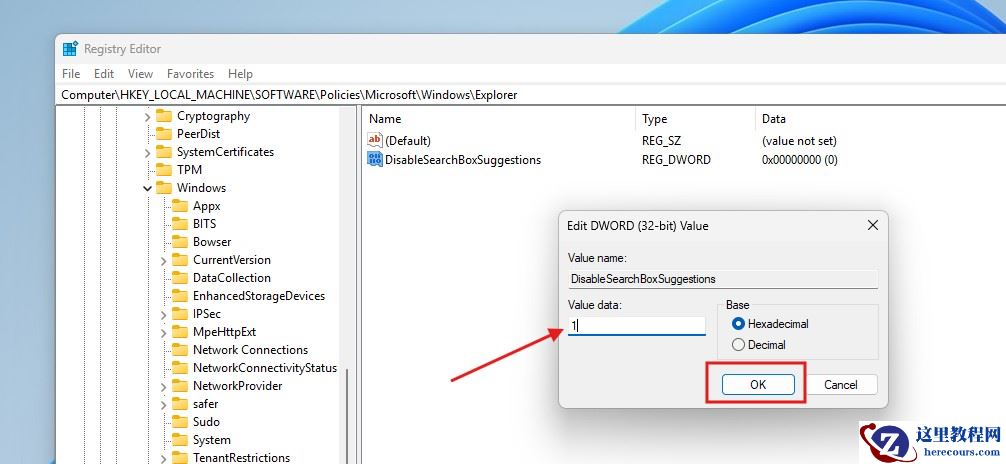Click the REG_SZ type cell
The height and width of the screenshot is (464, 1006).
(660, 141)
